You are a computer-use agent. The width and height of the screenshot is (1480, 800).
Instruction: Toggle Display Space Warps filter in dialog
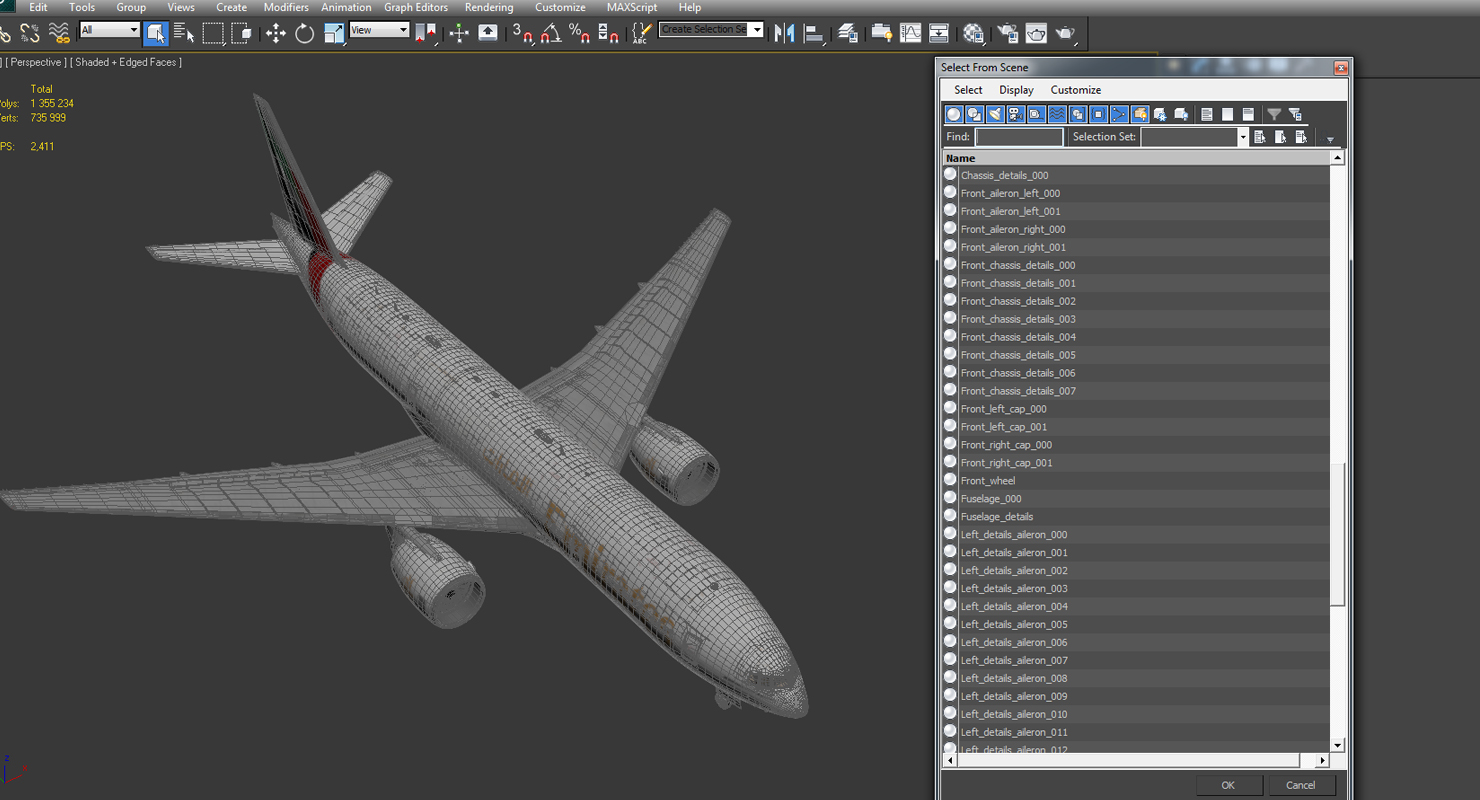pyautogui.click(x=1057, y=114)
